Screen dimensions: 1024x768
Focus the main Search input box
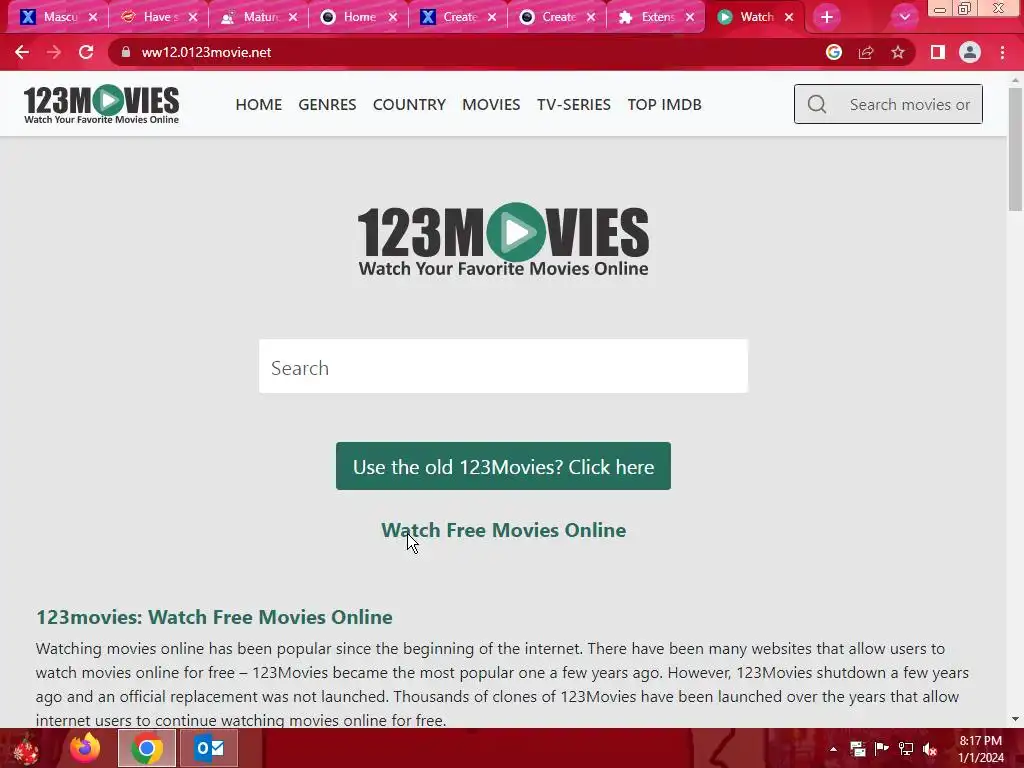[504, 366]
